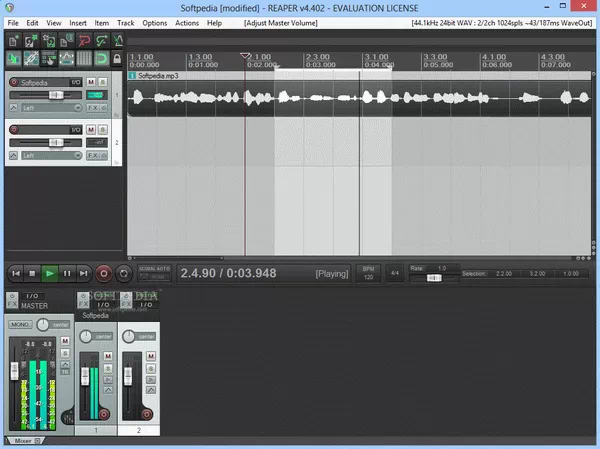Toggle Item Grouping toolbar icon
The width and height of the screenshot is (600, 449).
[x=31, y=59]
